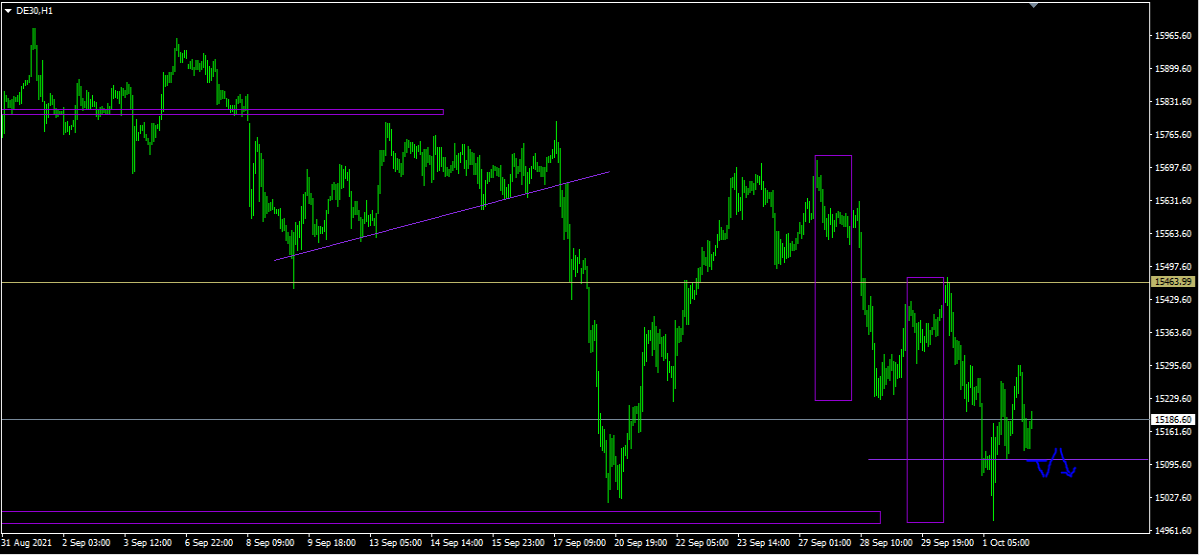Click the 15765.60 price axis label
The width and height of the screenshot is (1200, 555).
pos(1172,135)
